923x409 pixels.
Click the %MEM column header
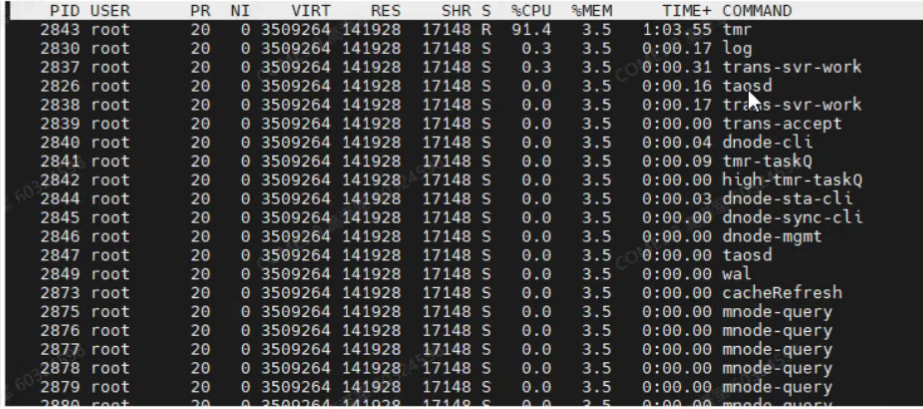click(590, 11)
